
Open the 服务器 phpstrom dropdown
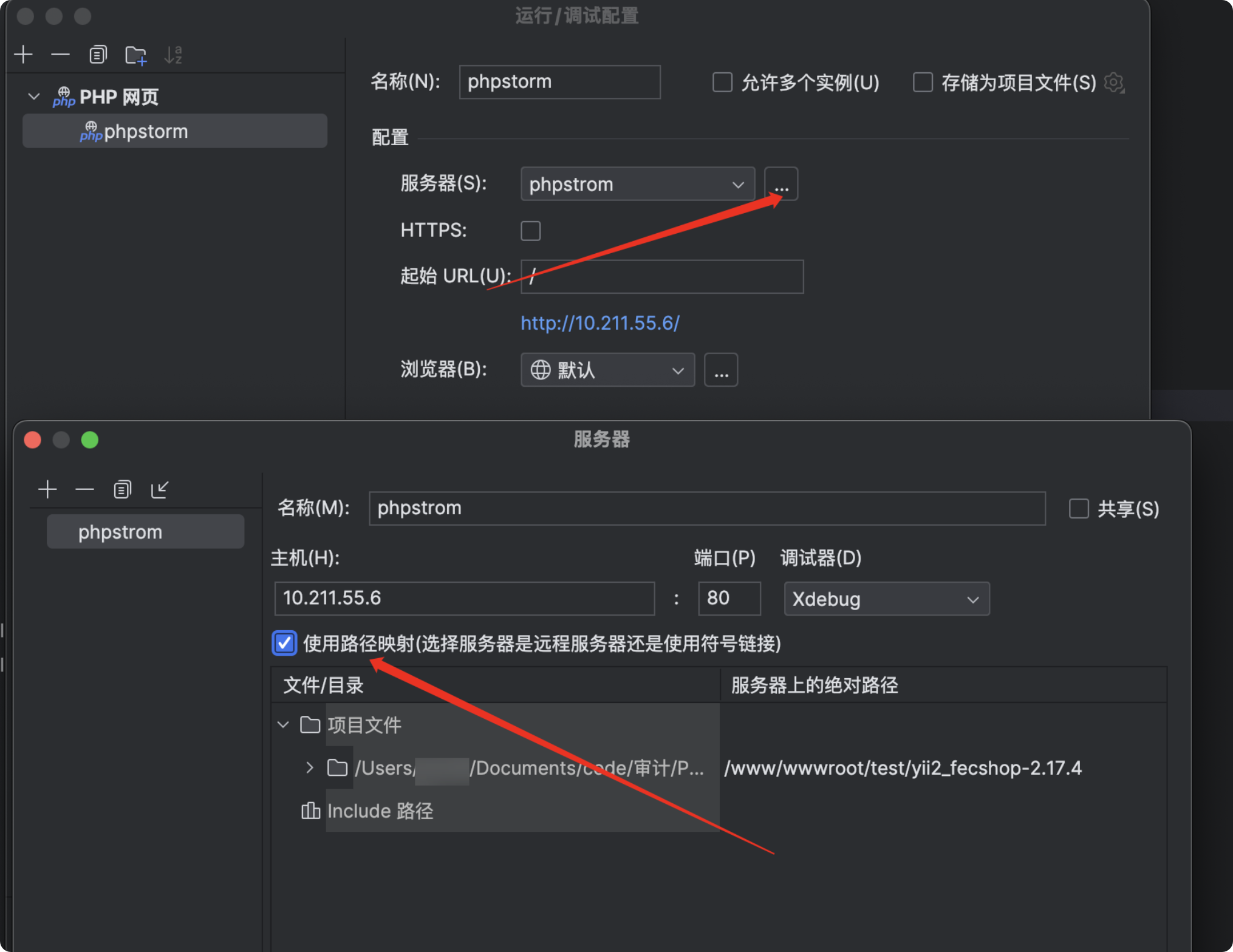tap(637, 184)
